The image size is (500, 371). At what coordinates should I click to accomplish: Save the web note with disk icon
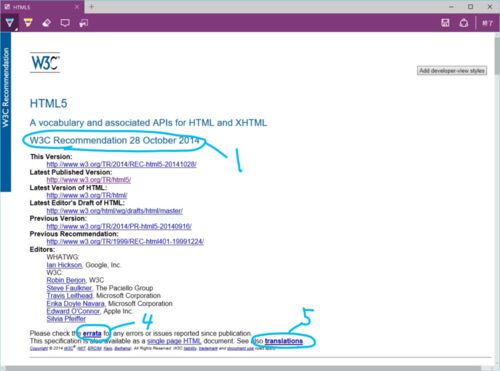445,23
